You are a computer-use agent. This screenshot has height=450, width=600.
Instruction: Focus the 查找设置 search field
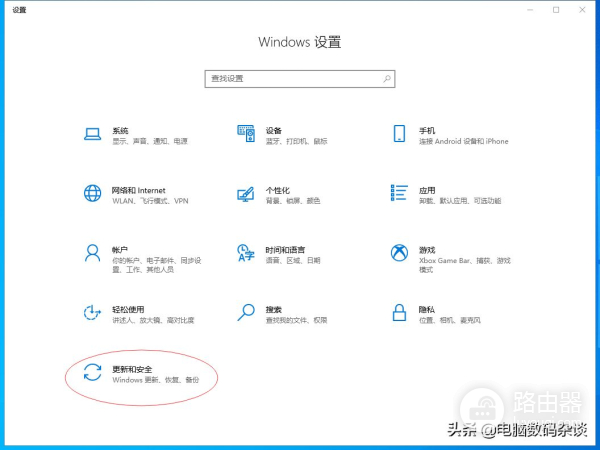(300, 79)
